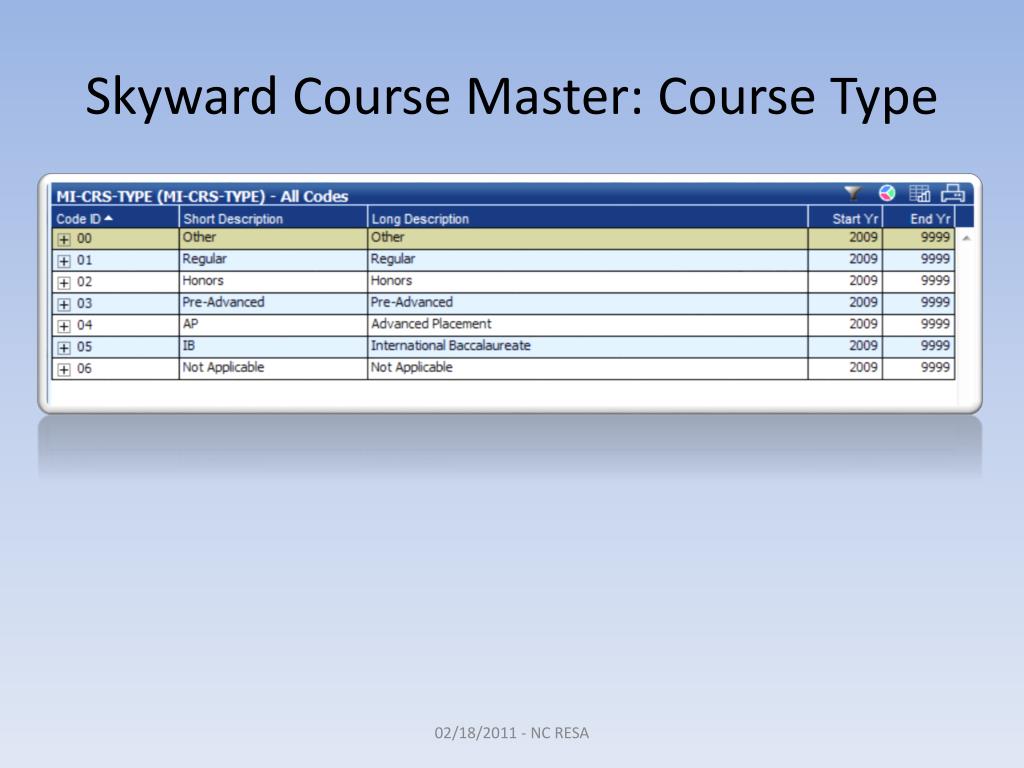This screenshot has width=1024, height=768.
Task: Open the filter funnel icon
Action: [x=852, y=193]
